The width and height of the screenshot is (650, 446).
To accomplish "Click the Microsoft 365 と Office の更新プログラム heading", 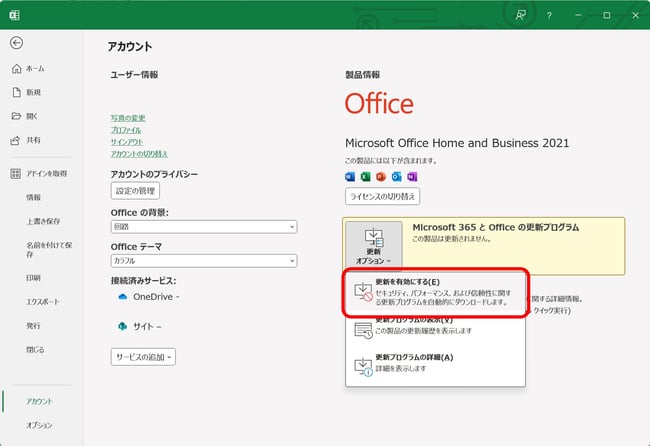I will pos(495,227).
